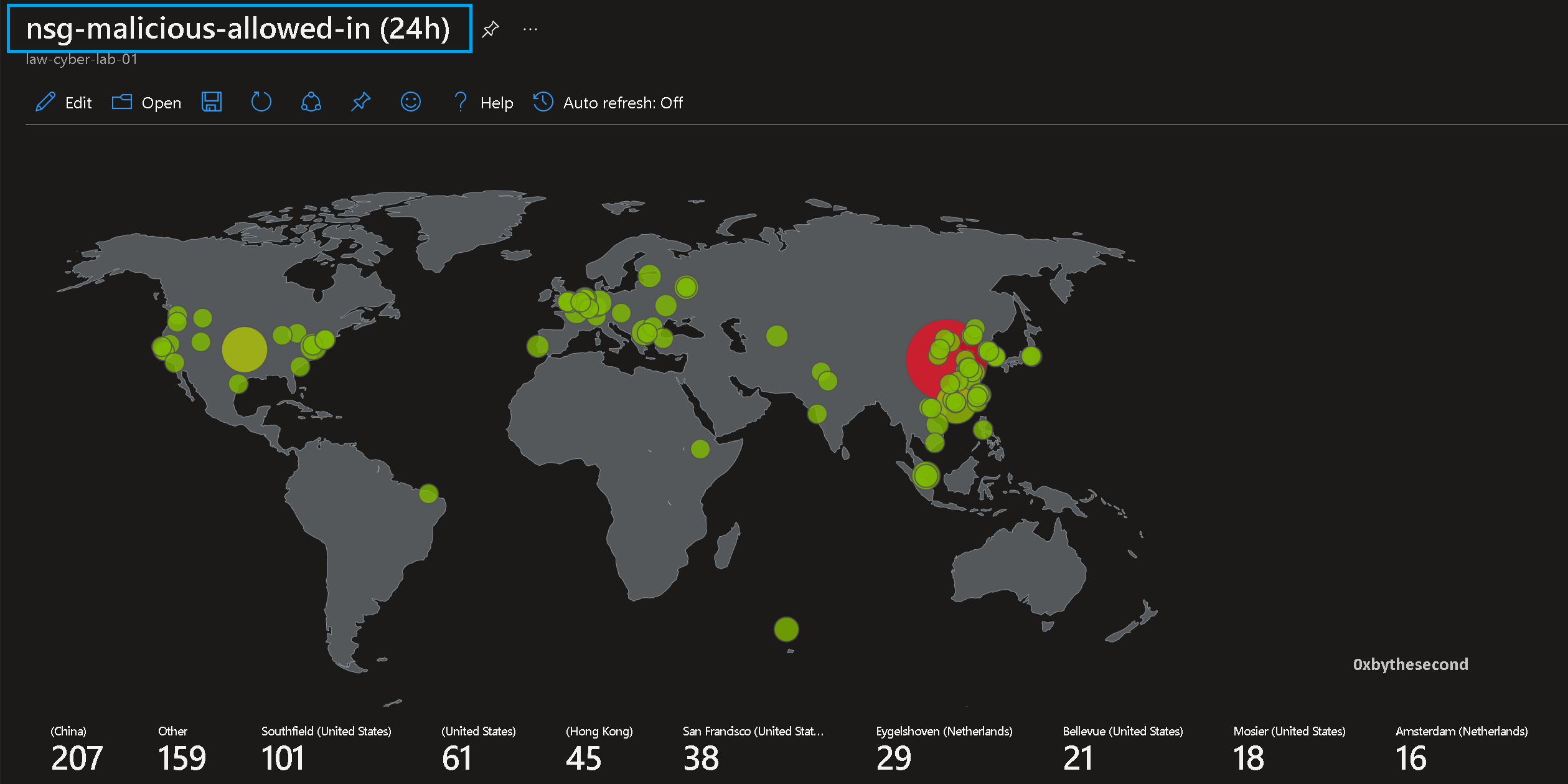Click the Share workbook icon

[311, 102]
